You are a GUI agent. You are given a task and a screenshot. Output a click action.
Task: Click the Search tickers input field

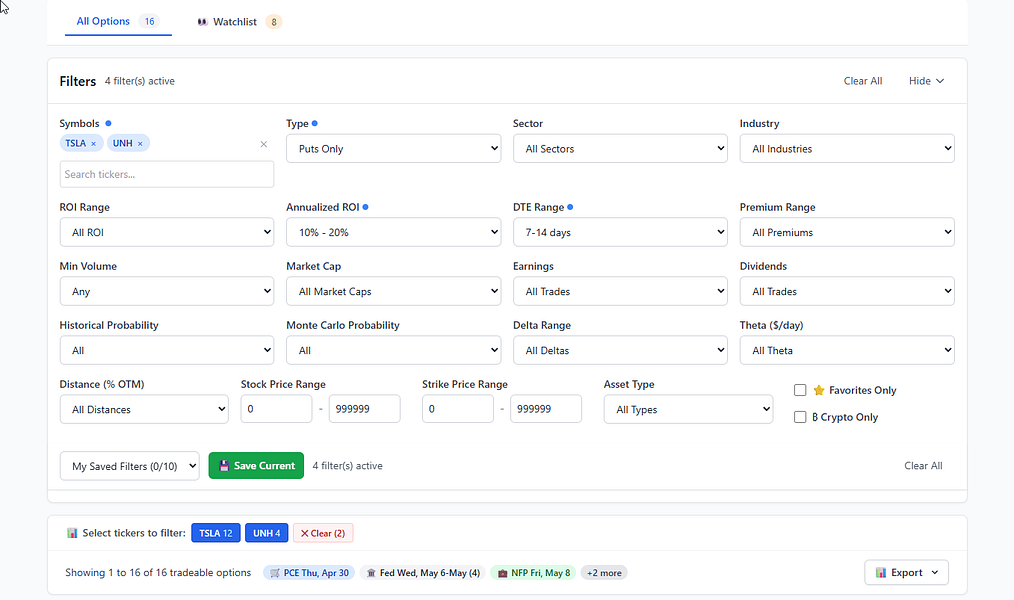pyautogui.click(x=167, y=175)
